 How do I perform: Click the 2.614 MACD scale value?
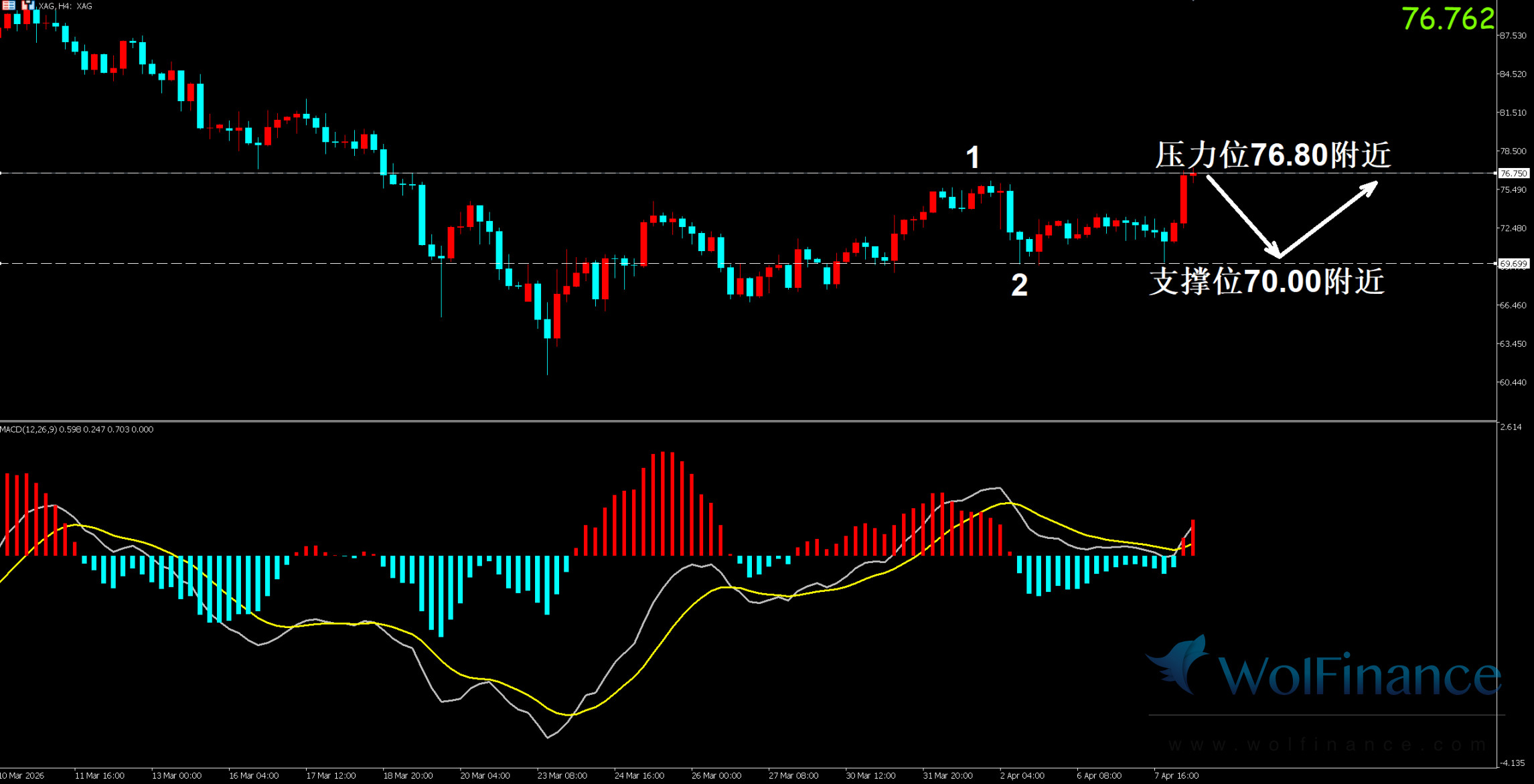[1511, 426]
